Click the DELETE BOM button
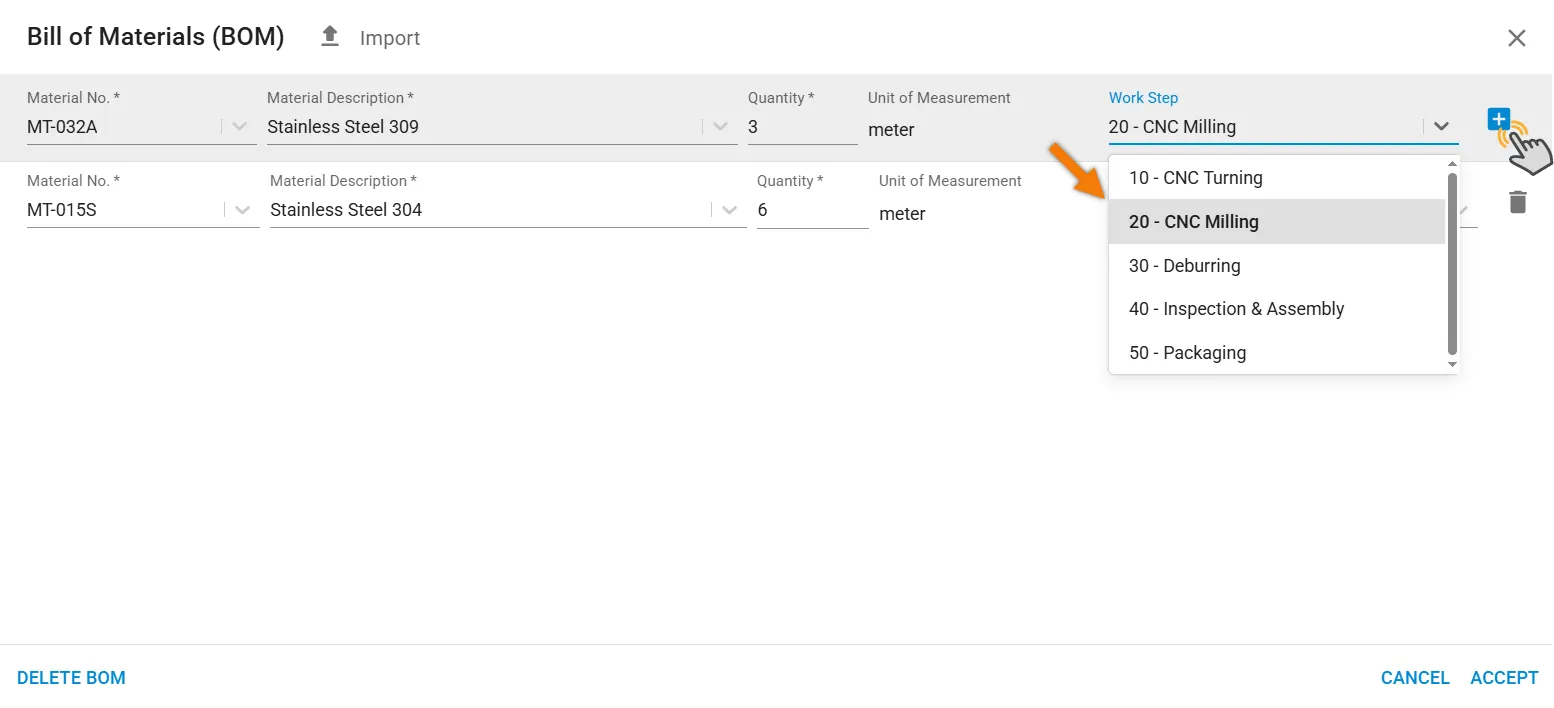 (x=71, y=678)
